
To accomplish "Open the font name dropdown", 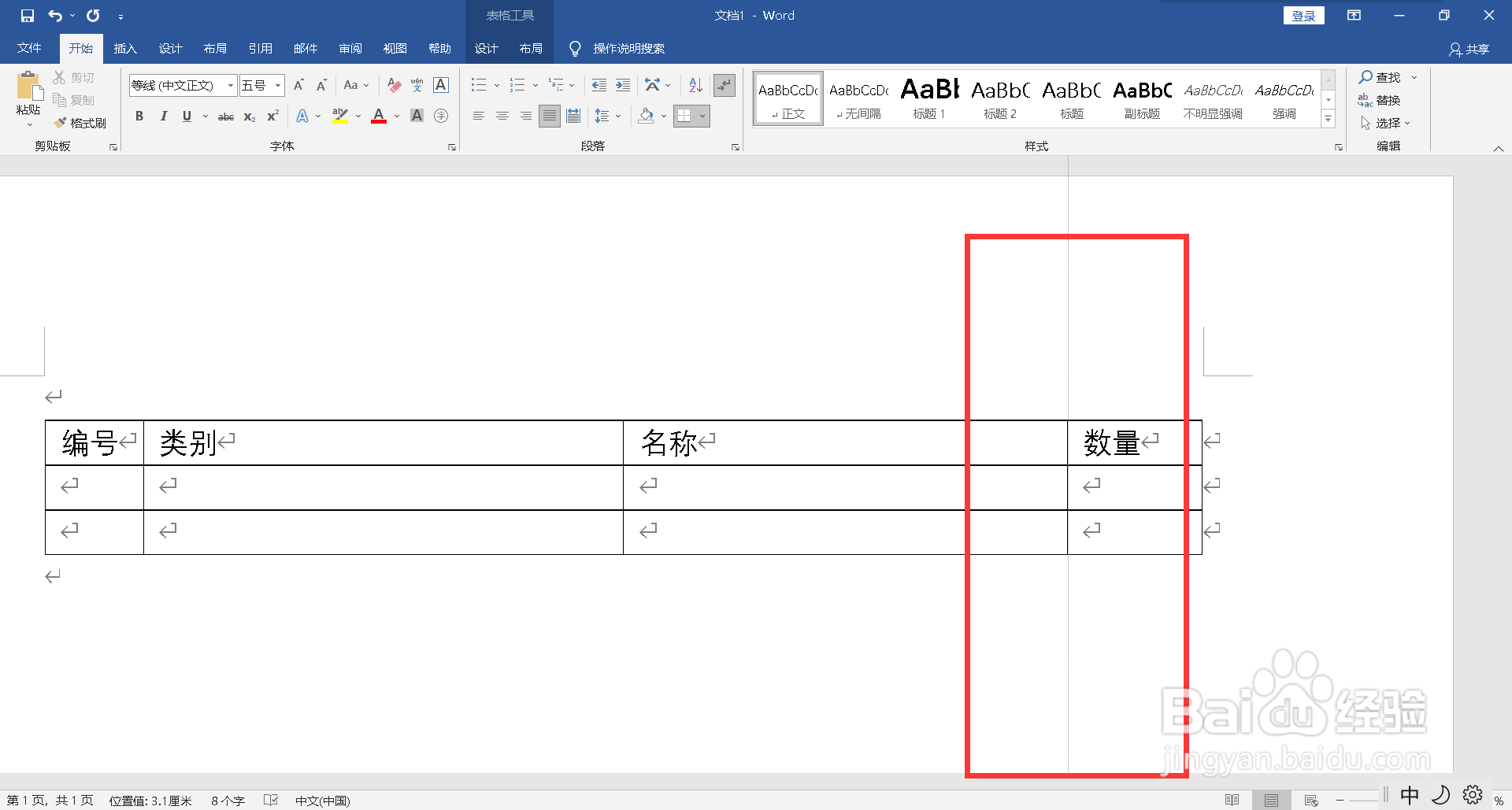I will tap(230, 85).
